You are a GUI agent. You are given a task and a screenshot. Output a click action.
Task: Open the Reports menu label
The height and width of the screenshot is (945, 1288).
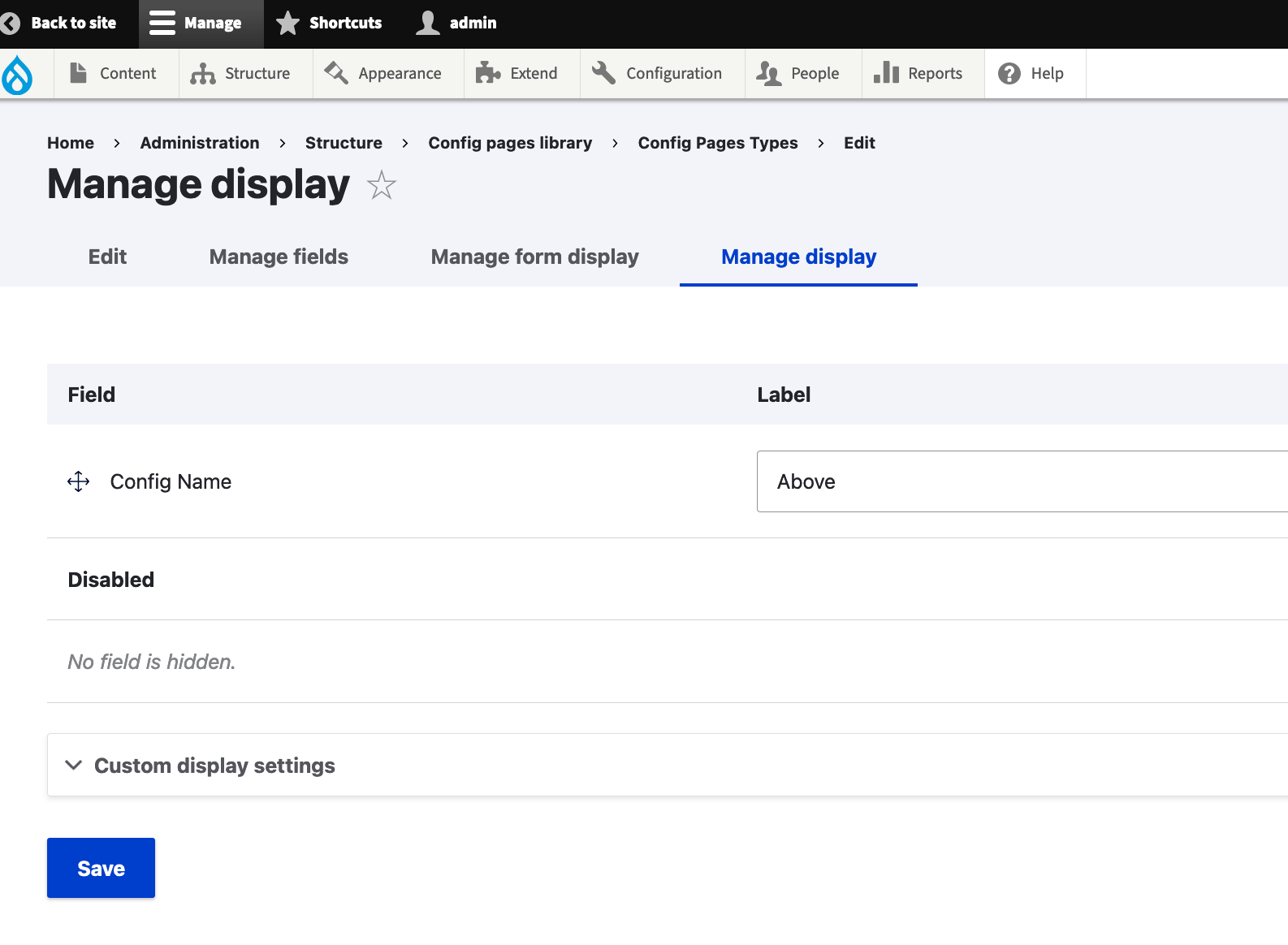pos(935,73)
